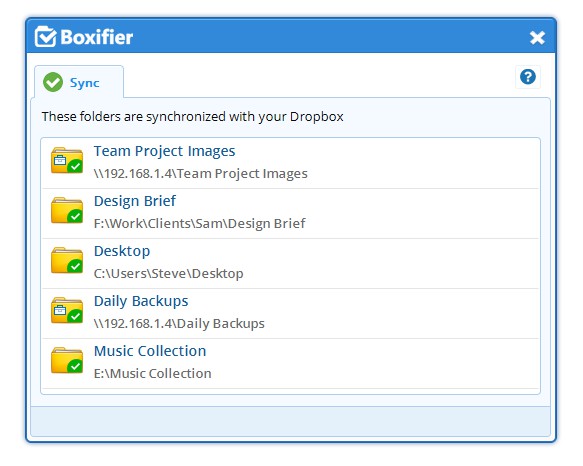
Task: Close the Boxifier window
Action: [537, 38]
